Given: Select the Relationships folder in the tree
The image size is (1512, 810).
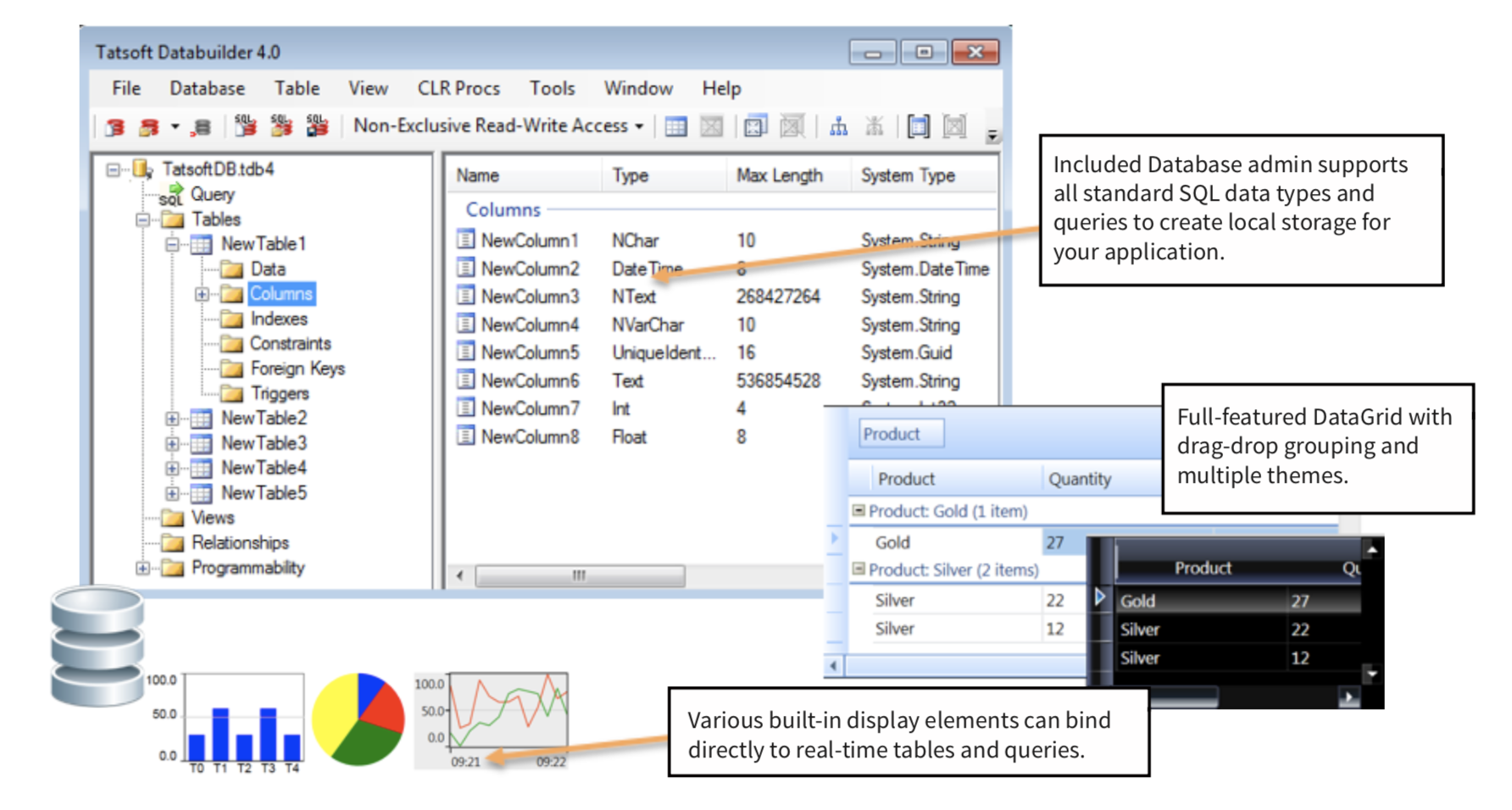Looking at the screenshot, I should coord(225,543).
